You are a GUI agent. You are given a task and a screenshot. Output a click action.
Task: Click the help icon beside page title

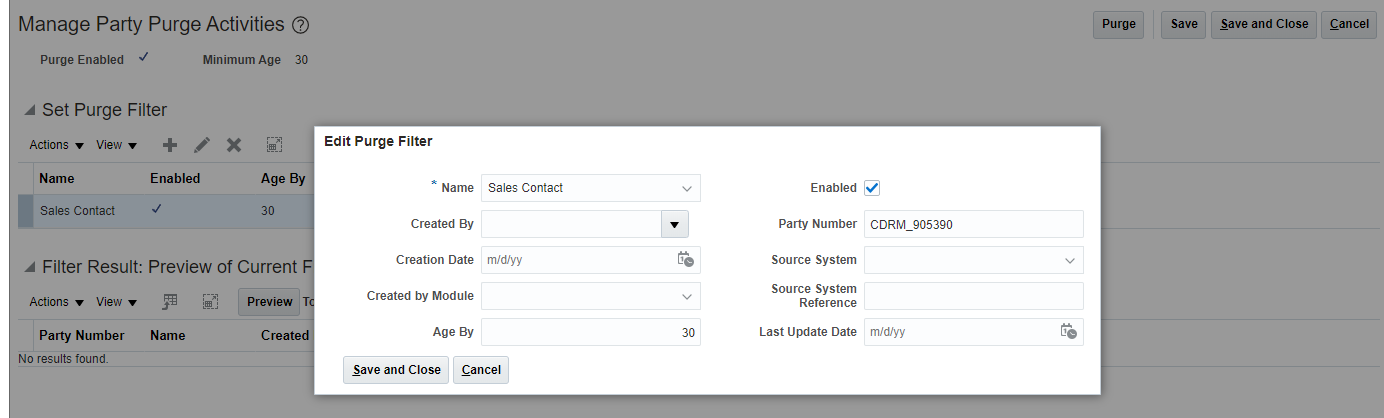[300, 25]
